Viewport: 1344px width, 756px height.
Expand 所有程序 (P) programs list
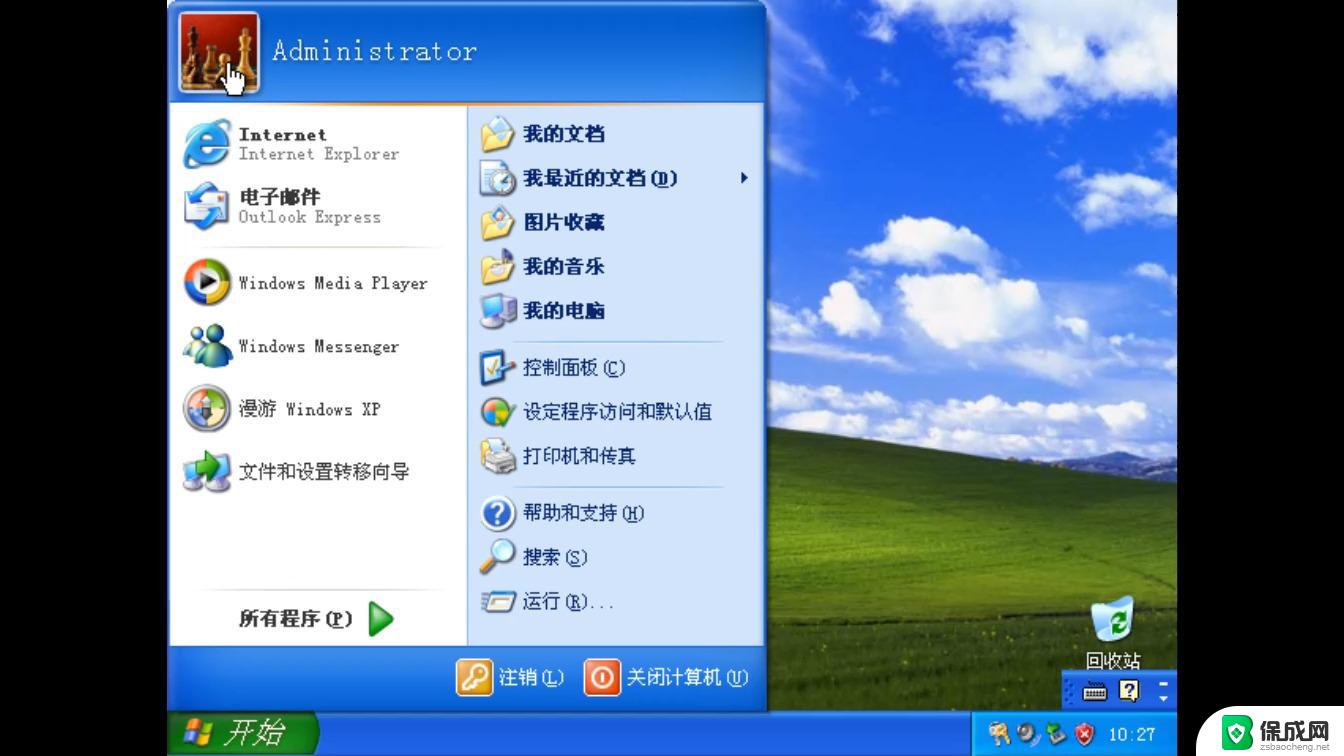(x=317, y=619)
